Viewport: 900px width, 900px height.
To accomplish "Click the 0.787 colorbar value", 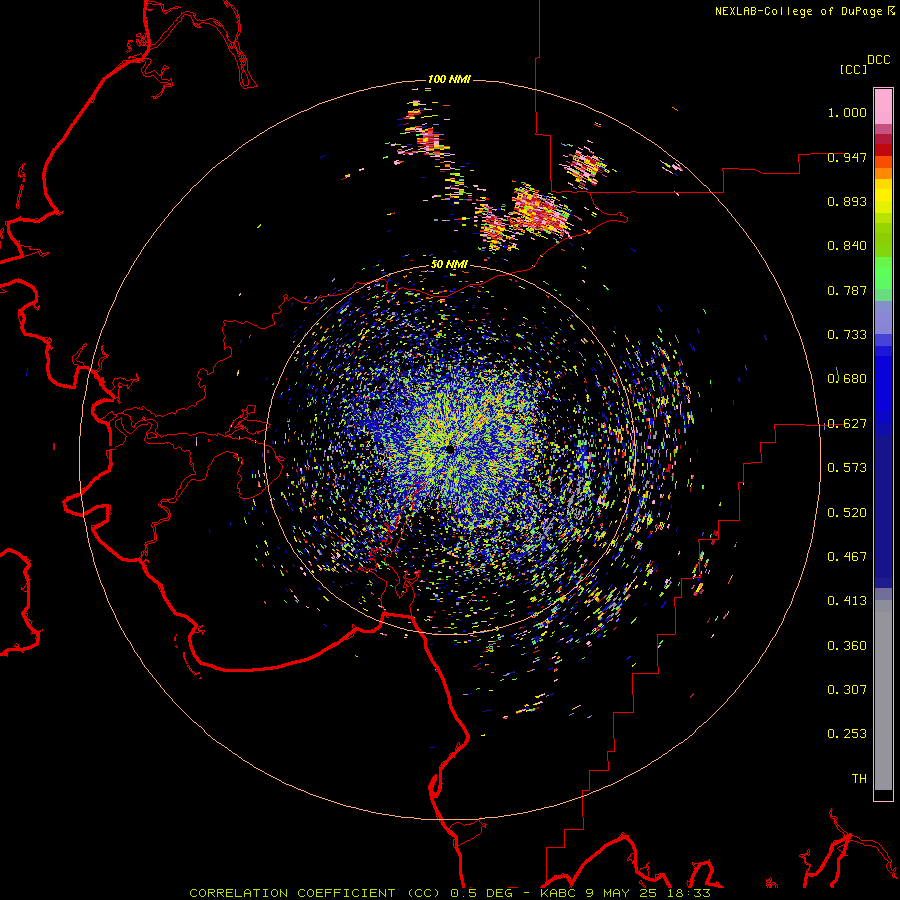I will pos(847,290).
